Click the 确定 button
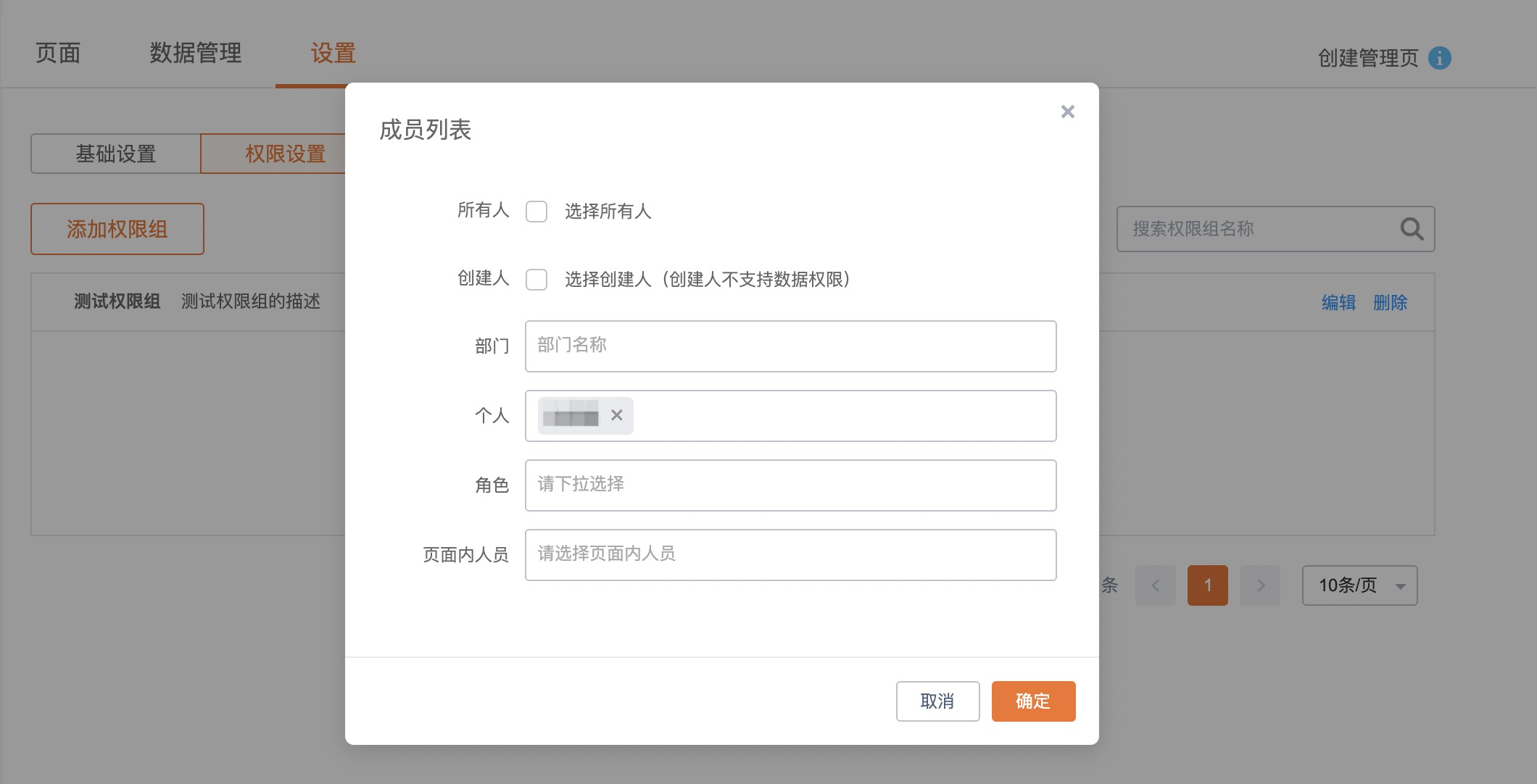The image size is (1537, 784). (1033, 701)
